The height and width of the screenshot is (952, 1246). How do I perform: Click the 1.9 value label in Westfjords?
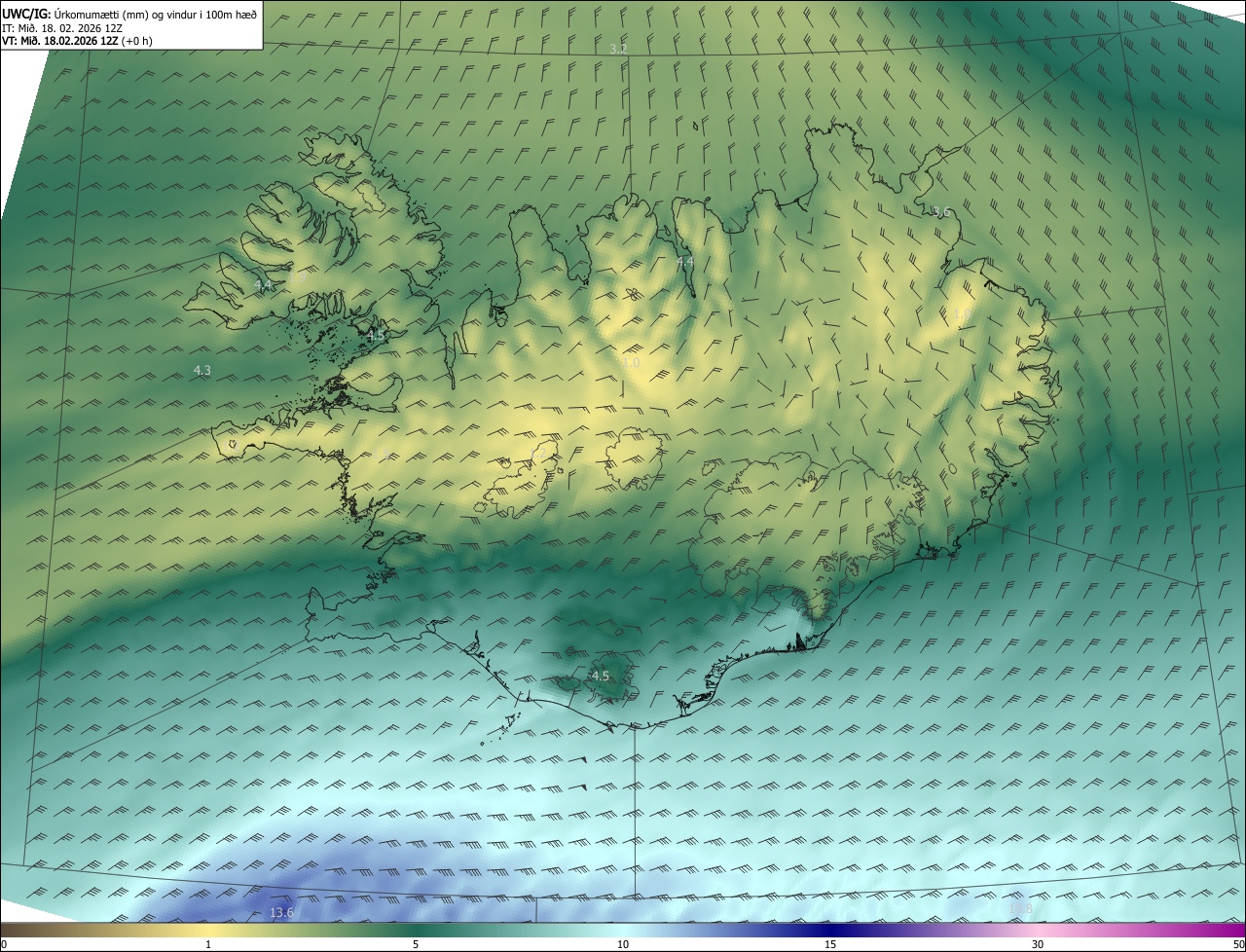coord(298,277)
